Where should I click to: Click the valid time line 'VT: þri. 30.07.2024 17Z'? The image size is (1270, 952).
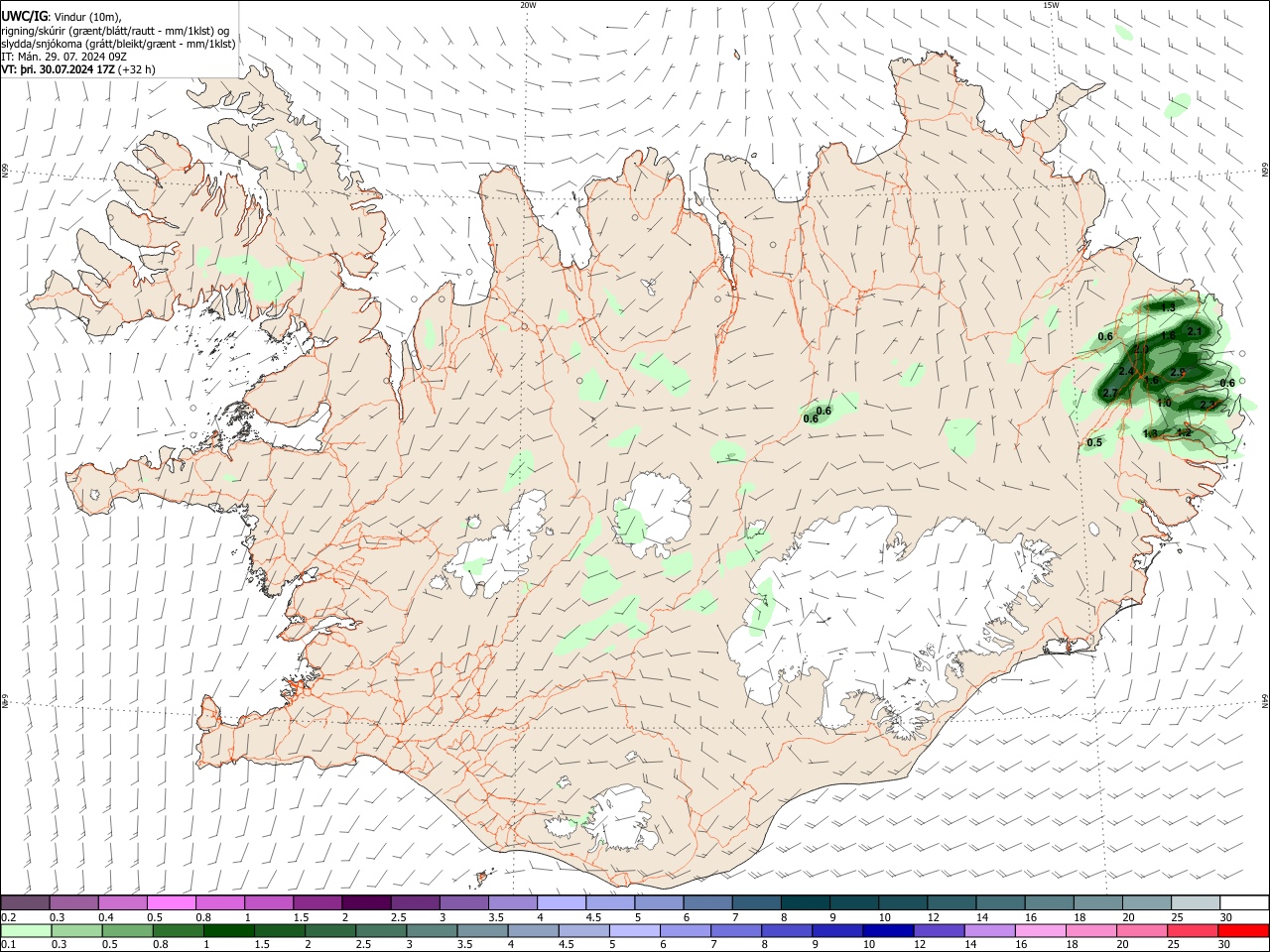tap(59, 69)
